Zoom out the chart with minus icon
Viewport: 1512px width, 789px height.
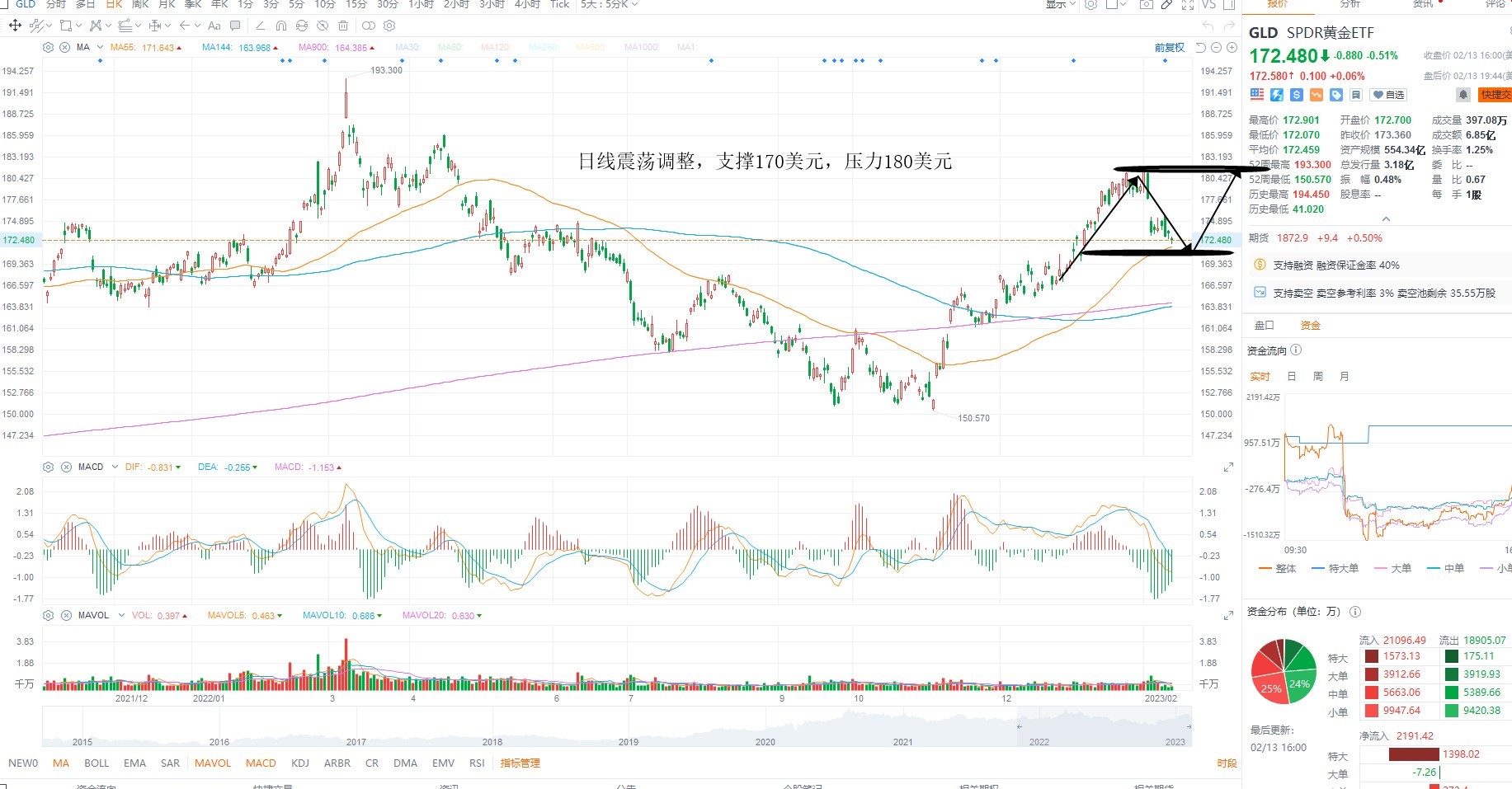click(1217, 48)
